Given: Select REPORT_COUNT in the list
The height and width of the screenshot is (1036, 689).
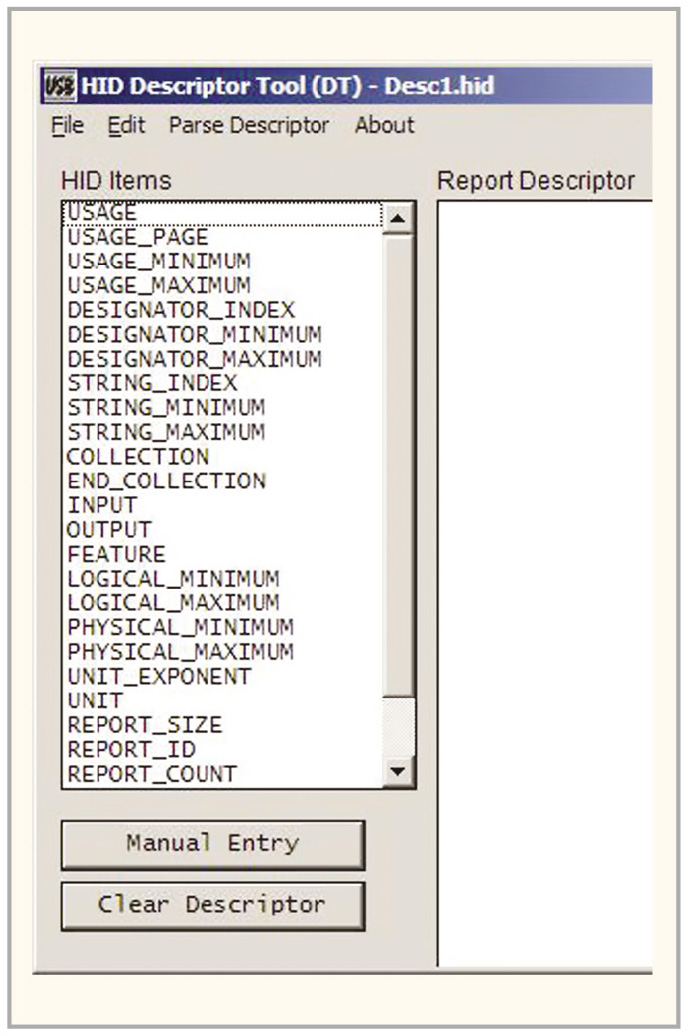Looking at the screenshot, I should click(x=152, y=774).
